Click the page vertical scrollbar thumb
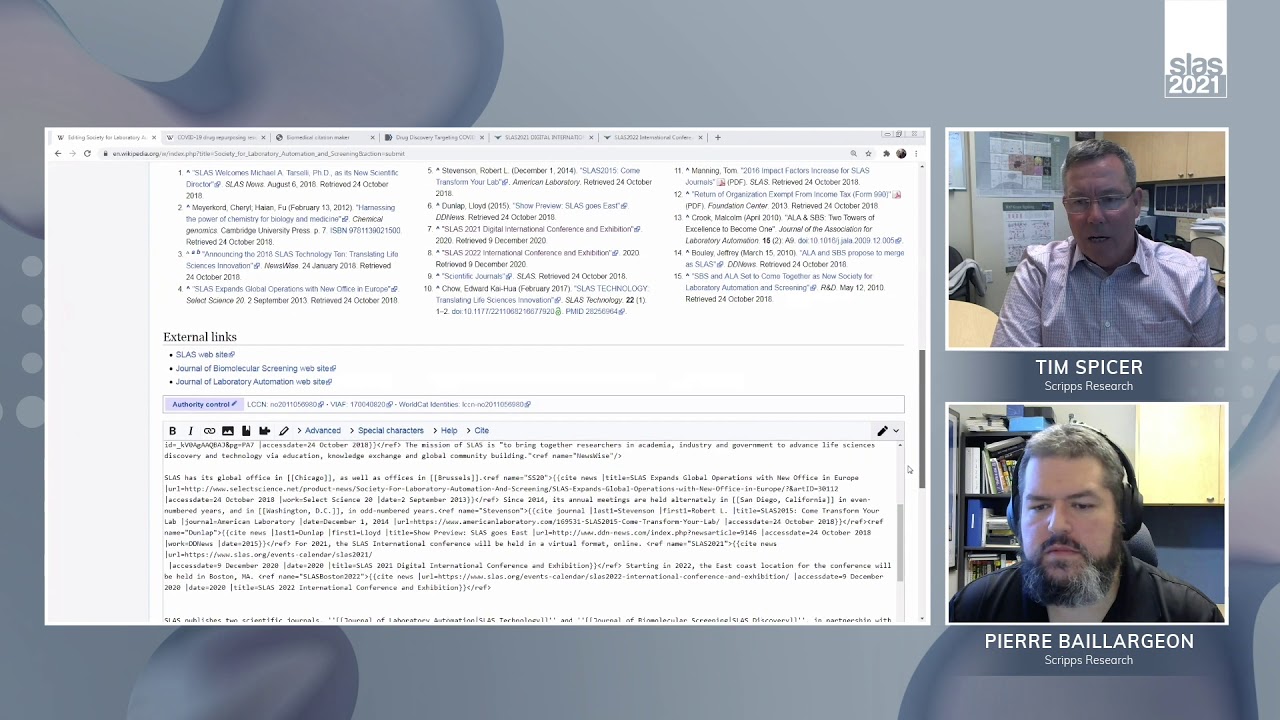The image size is (1280, 720). click(x=922, y=420)
